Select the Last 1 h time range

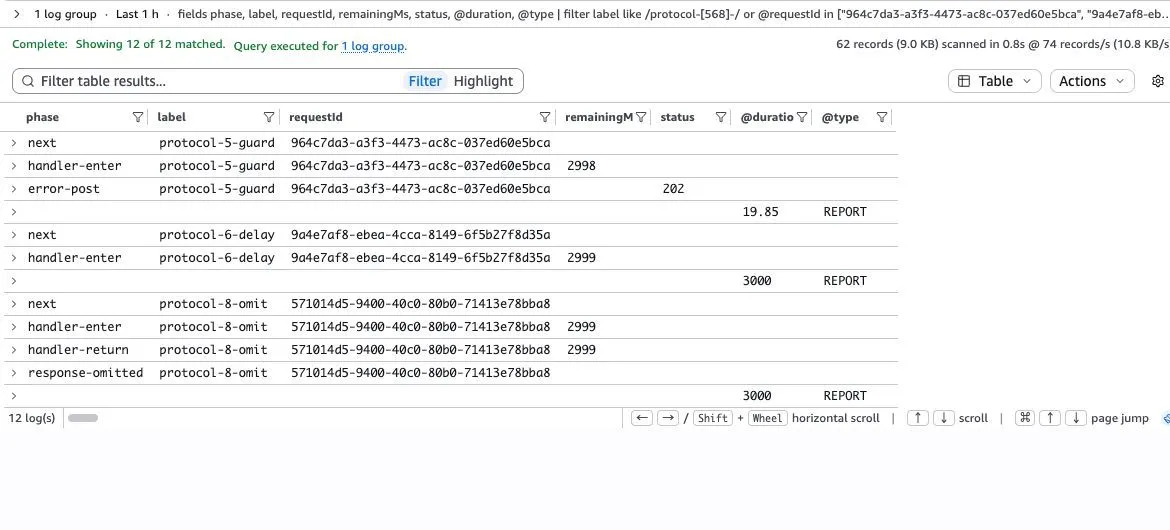coord(137,14)
